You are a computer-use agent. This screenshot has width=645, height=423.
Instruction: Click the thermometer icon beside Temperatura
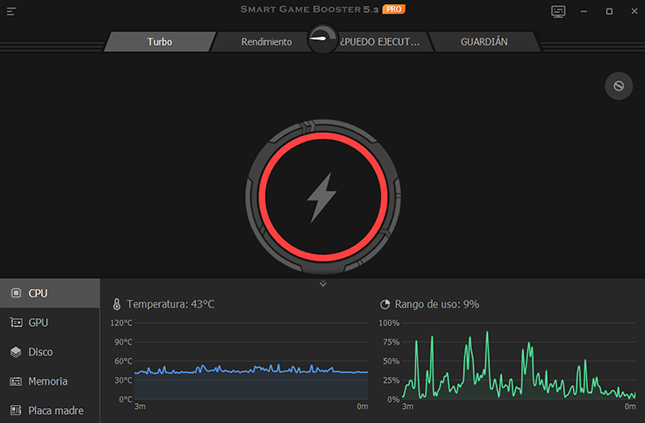(117, 304)
